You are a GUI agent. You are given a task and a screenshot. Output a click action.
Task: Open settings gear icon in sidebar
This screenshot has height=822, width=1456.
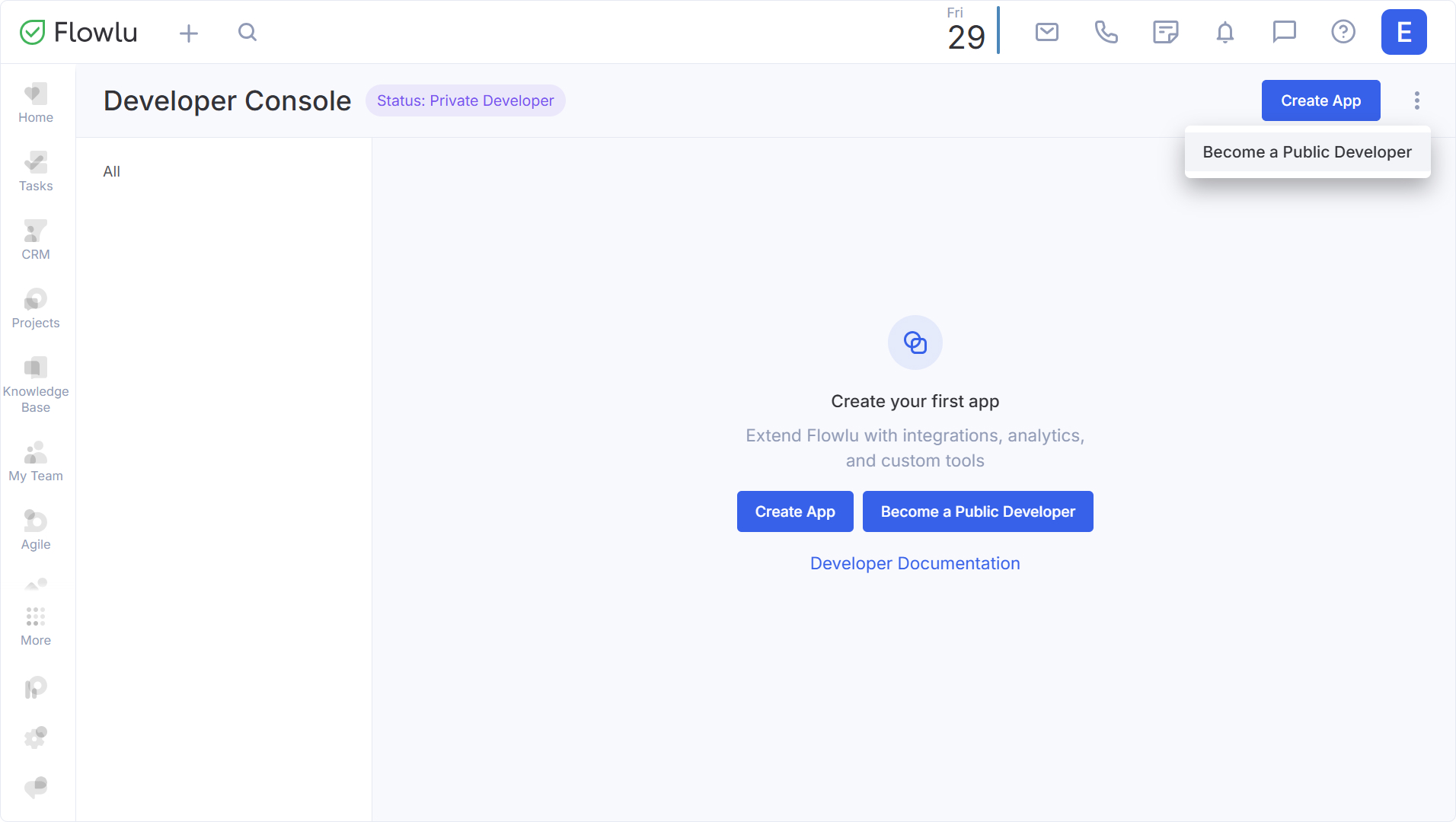(36, 737)
